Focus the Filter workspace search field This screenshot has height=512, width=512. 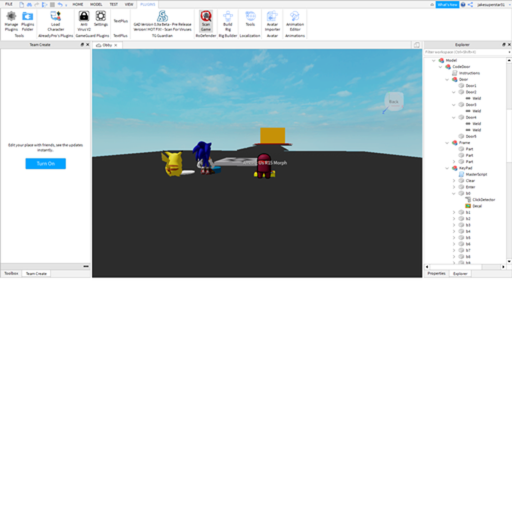pyautogui.click(x=465, y=52)
